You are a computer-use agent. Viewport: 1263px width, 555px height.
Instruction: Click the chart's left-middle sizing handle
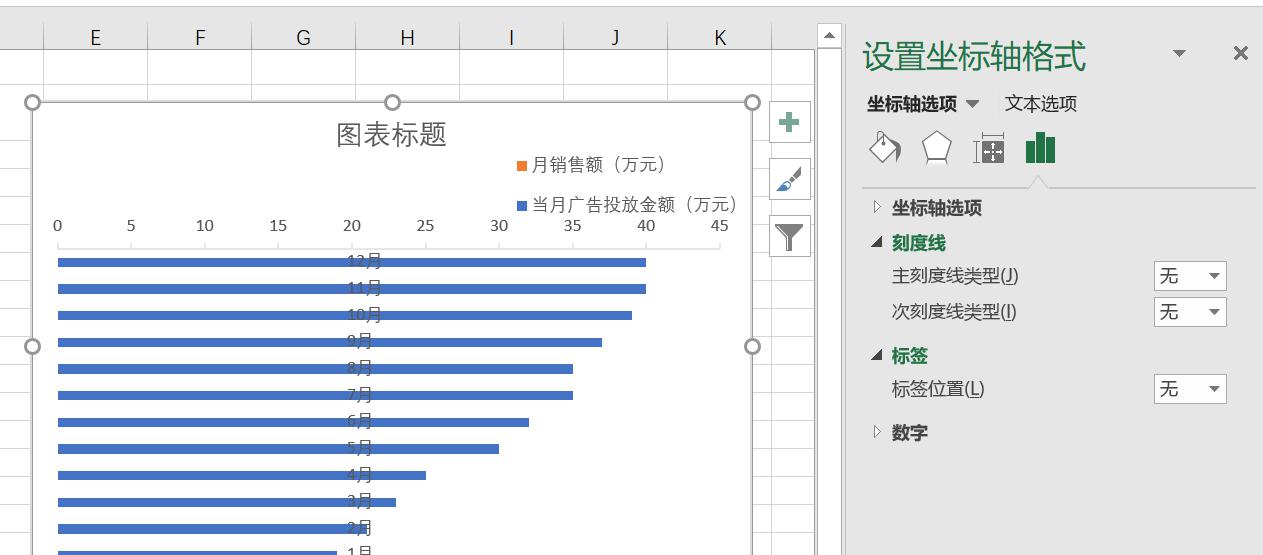32,346
